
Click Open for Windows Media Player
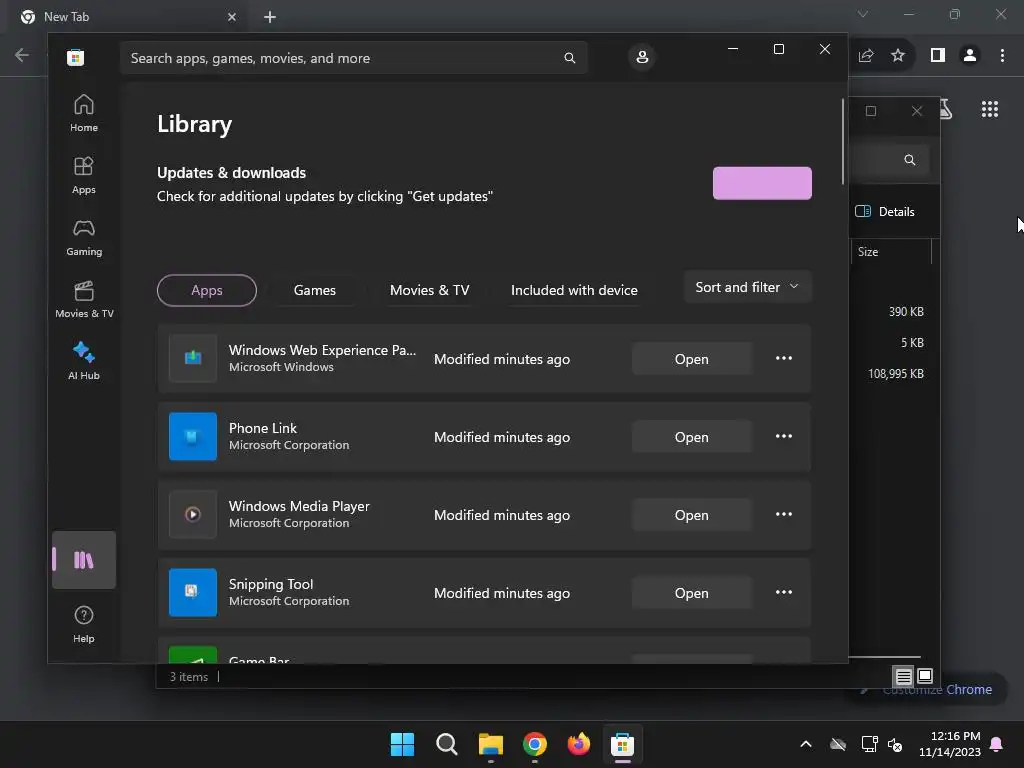point(692,515)
